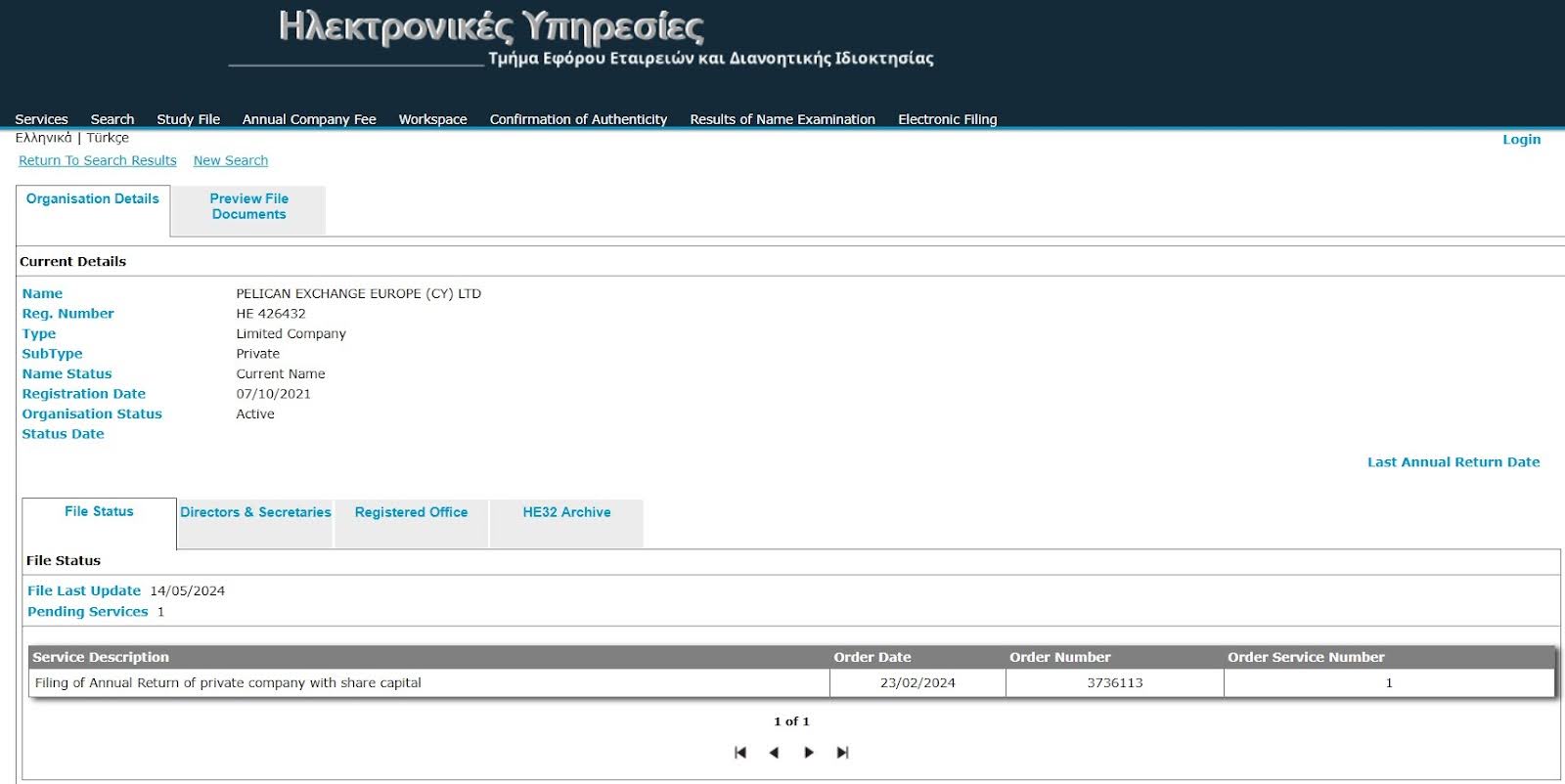Click SubType value Private

pyautogui.click(x=257, y=354)
